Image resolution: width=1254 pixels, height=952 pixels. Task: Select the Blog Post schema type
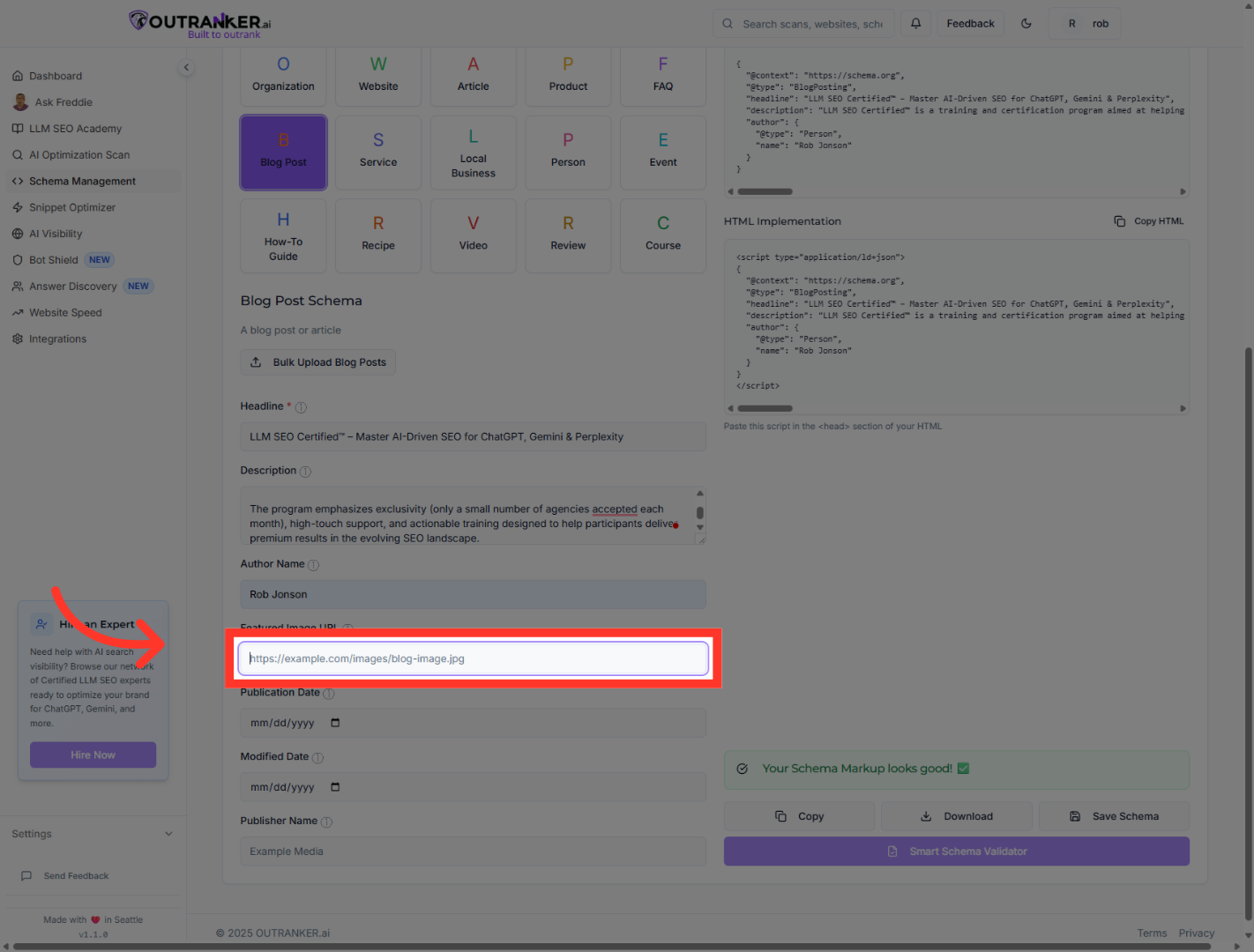point(283,152)
